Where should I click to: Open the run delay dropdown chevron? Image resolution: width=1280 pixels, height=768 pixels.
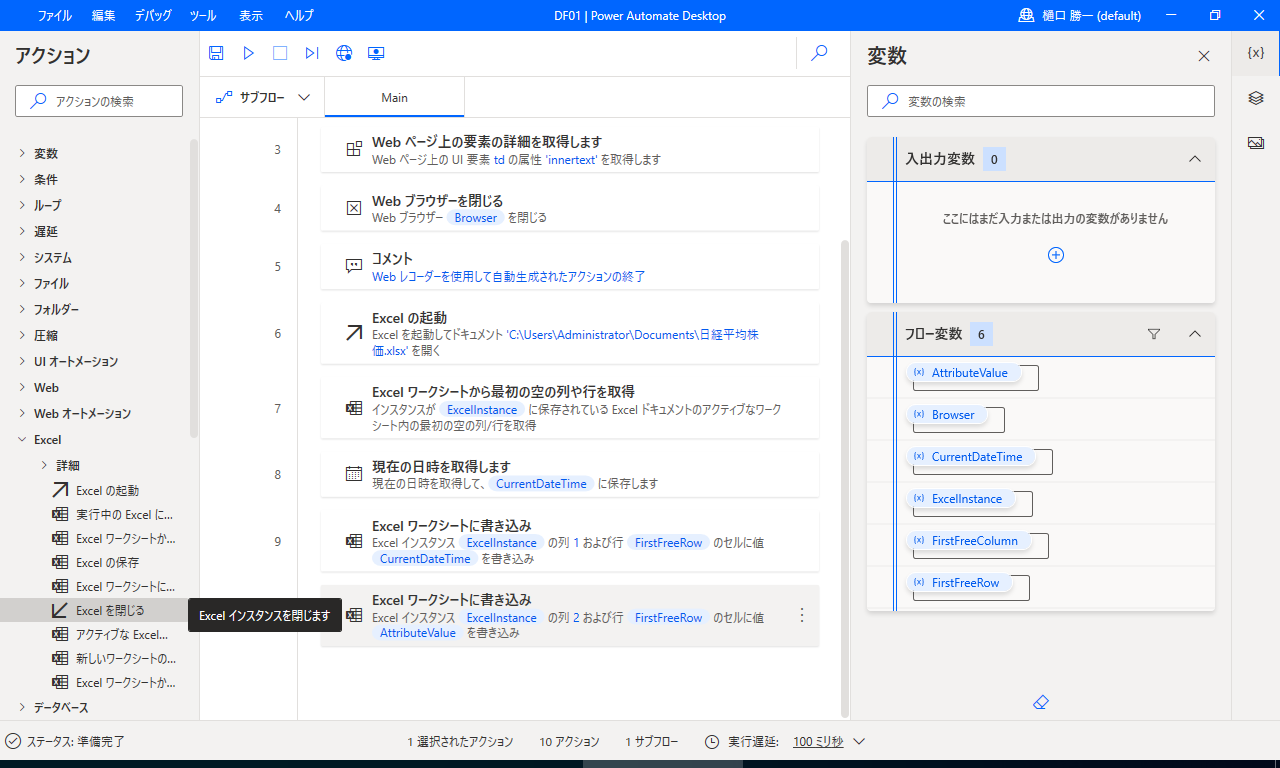[x=858, y=742]
